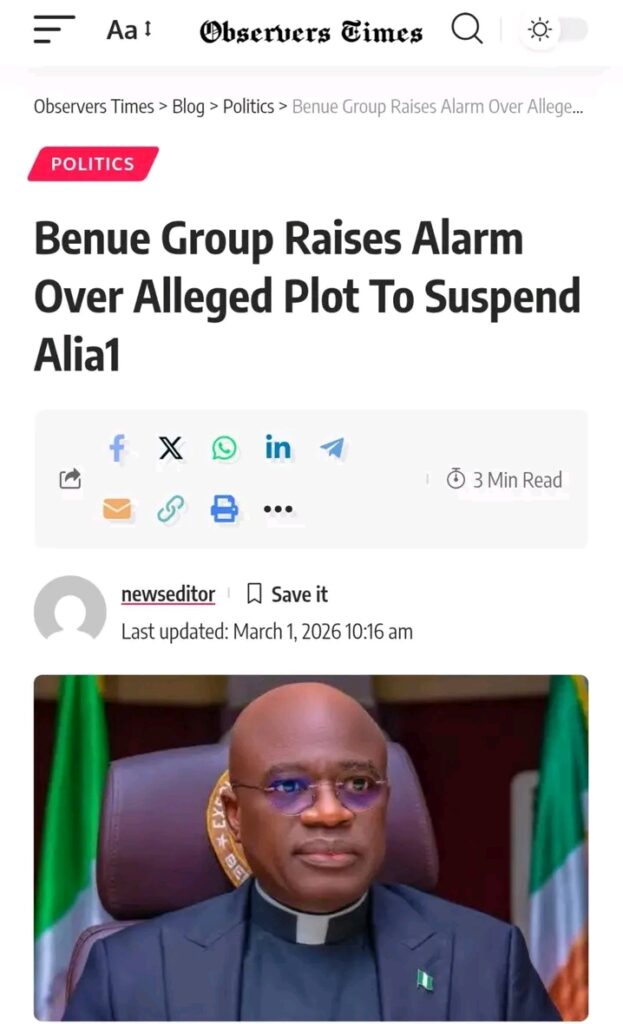
Task: Bookmark article with Save it
Action: (288, 594)
